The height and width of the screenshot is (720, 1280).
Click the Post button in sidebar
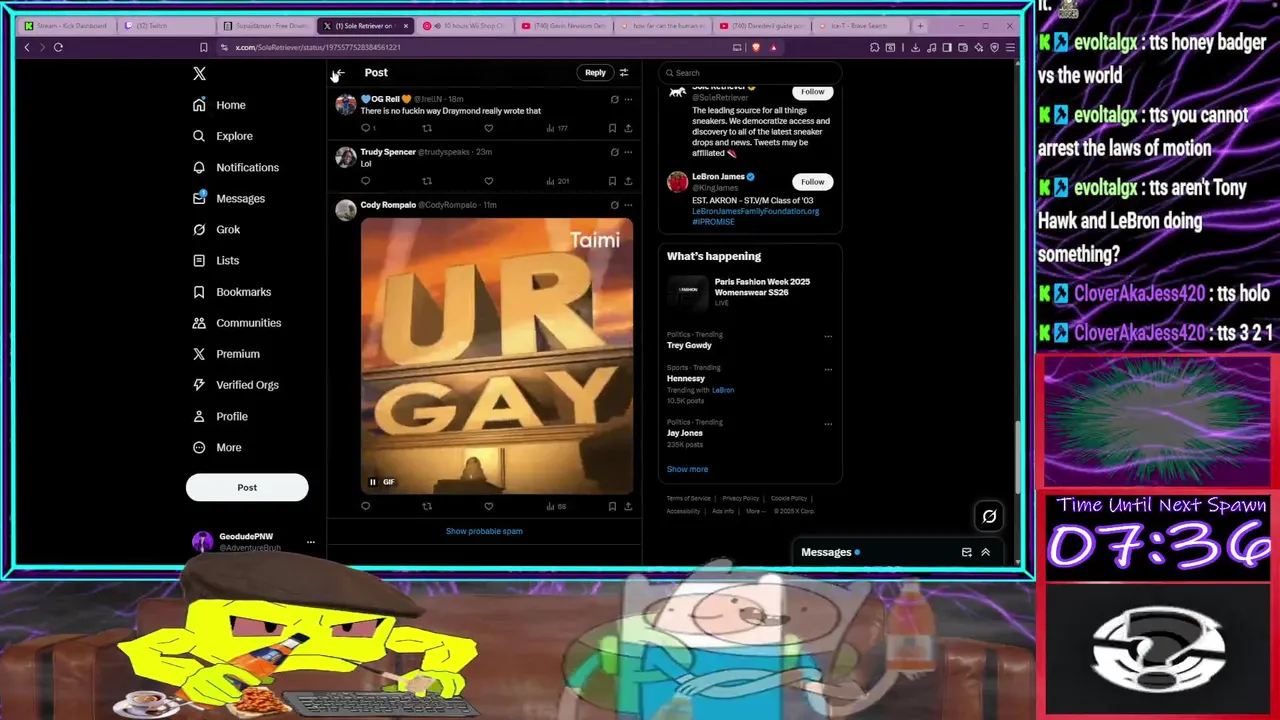[x=247, y=487]
